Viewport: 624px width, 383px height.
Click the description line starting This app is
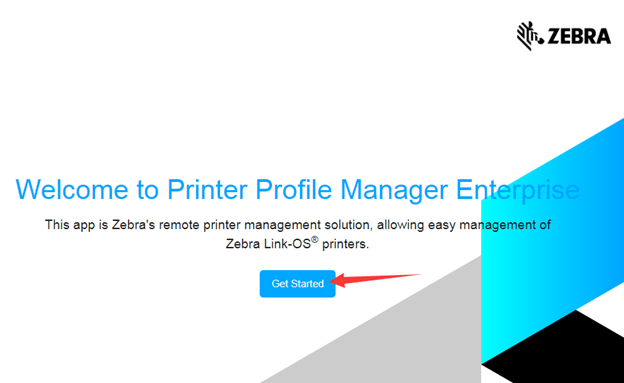tap(298, 225)
